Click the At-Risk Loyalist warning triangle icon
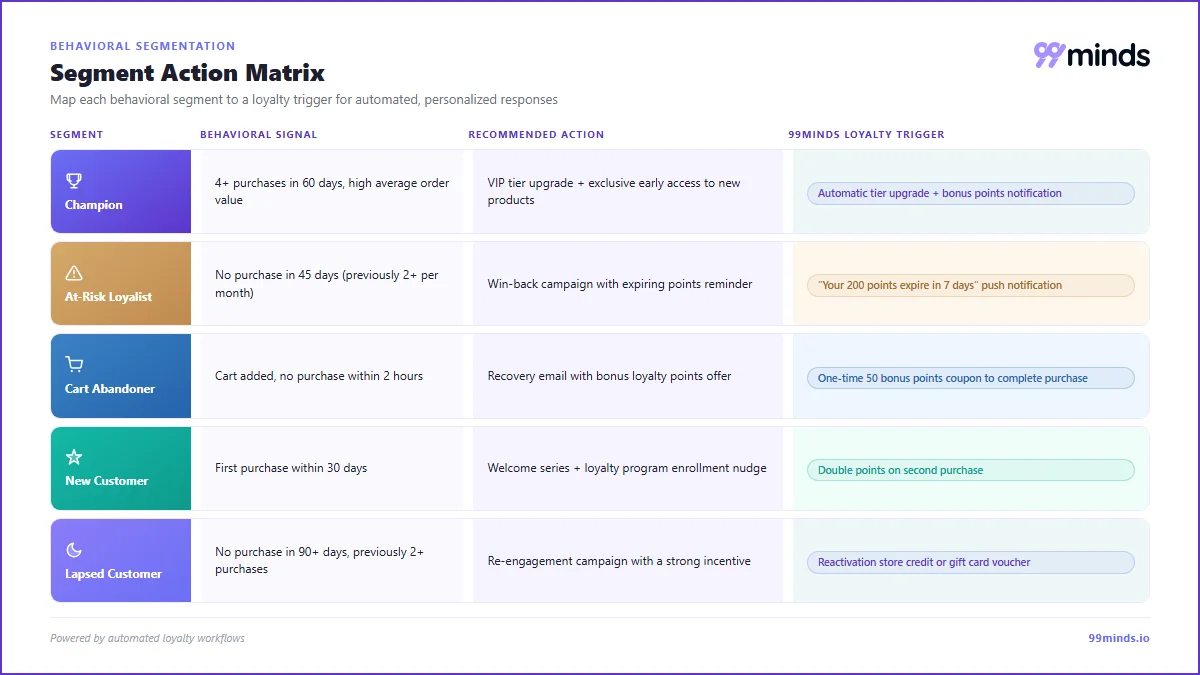 (73, 273)
